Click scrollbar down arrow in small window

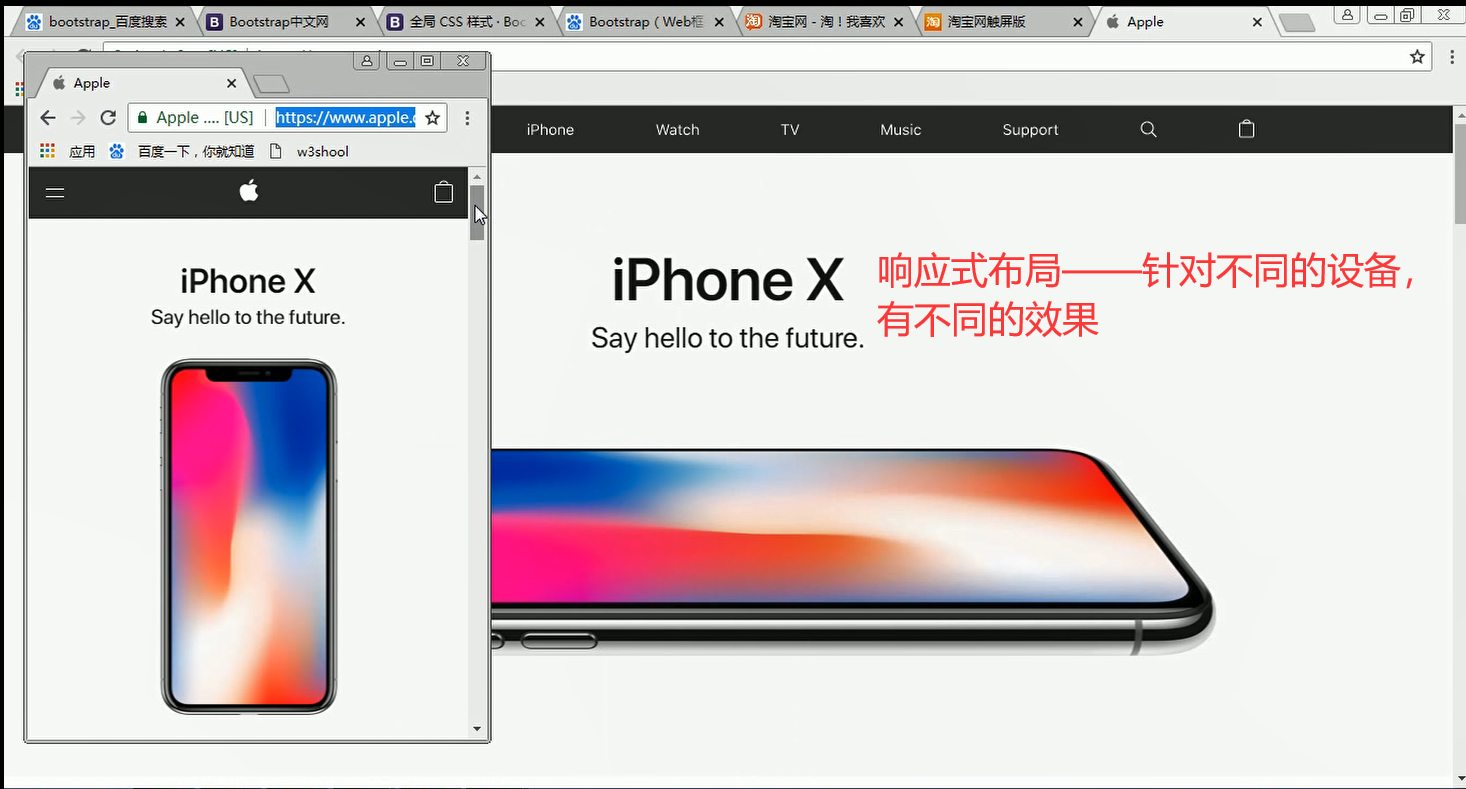(x=477, y=729)
